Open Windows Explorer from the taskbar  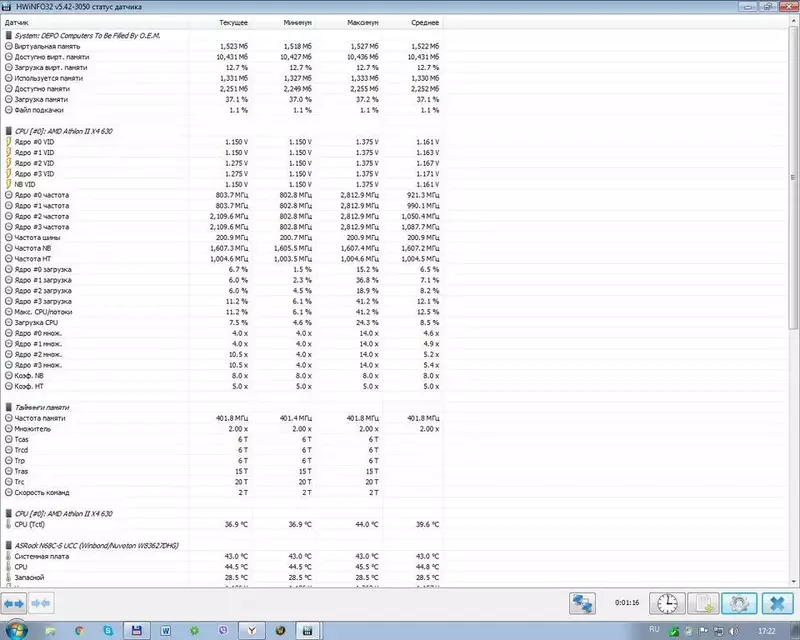[x=50, y=631]
